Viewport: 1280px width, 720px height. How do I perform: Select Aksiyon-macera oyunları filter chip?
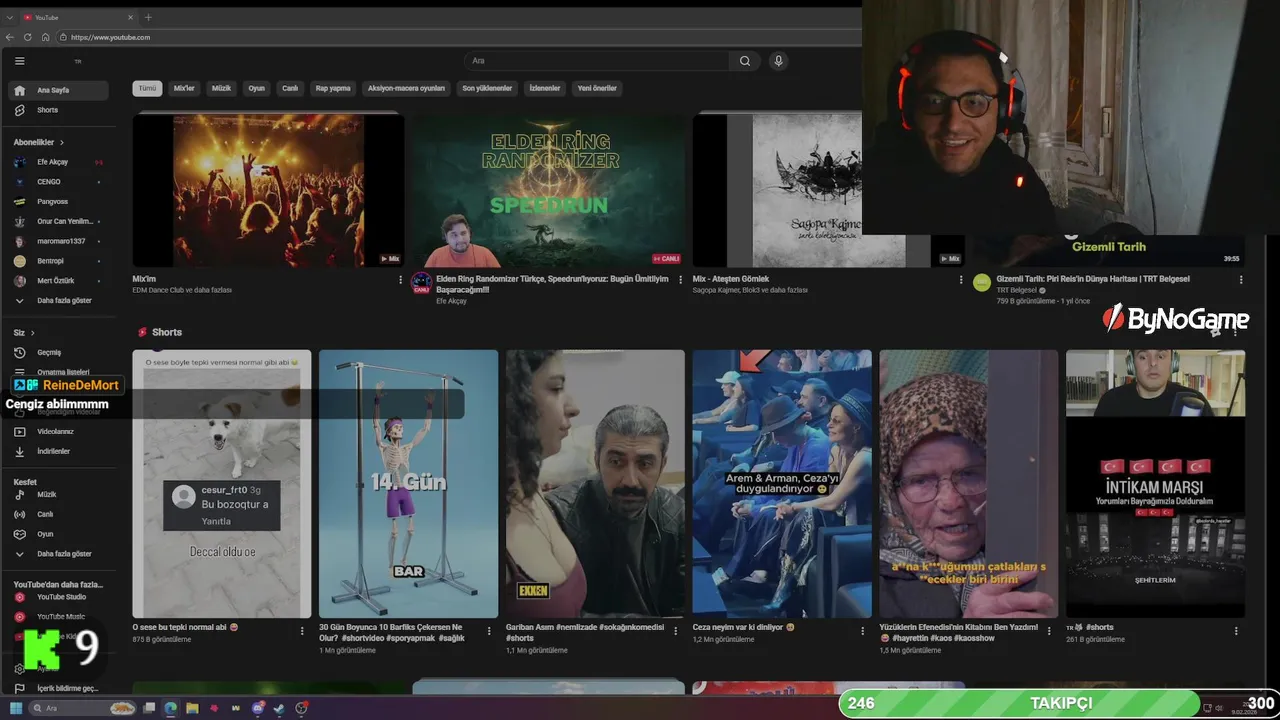coord(406,88)
